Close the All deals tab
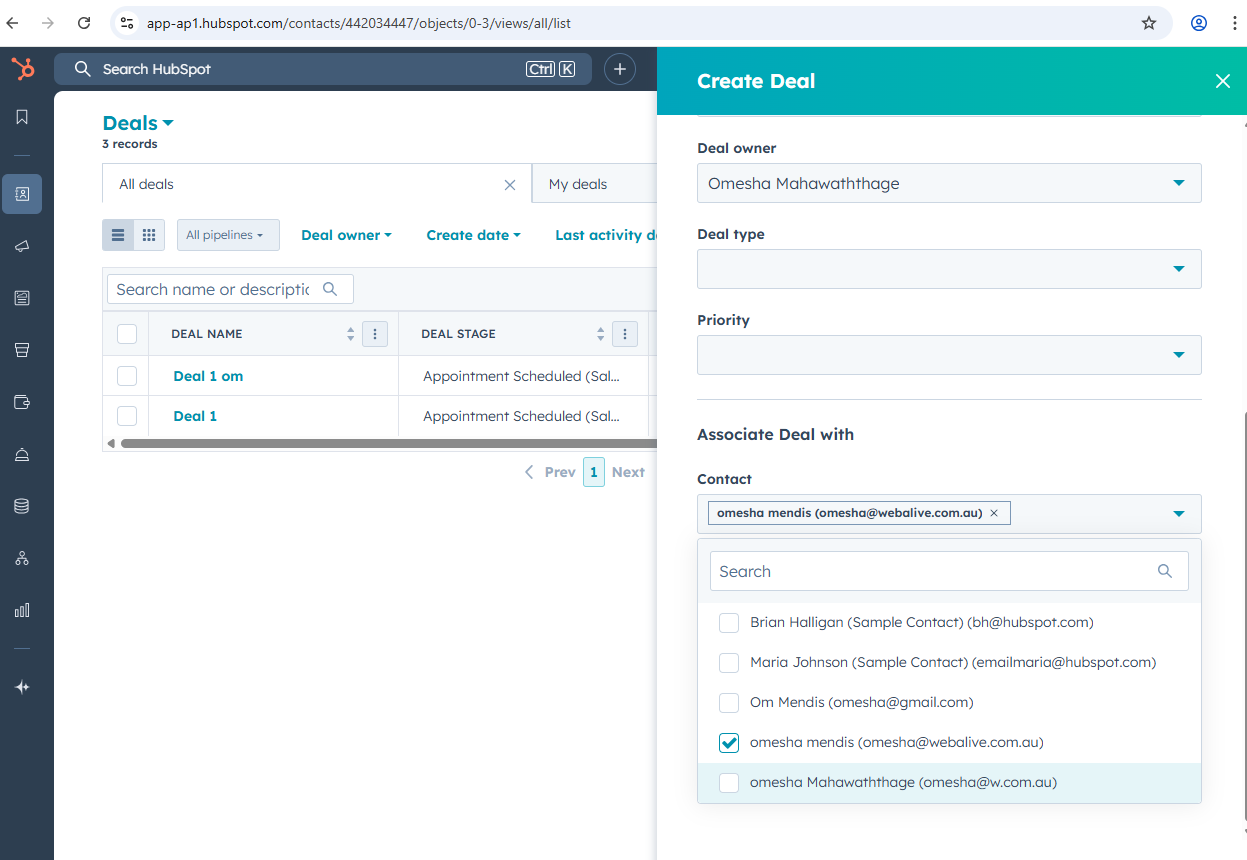The image size is (1247, 860). pos(510,185)
